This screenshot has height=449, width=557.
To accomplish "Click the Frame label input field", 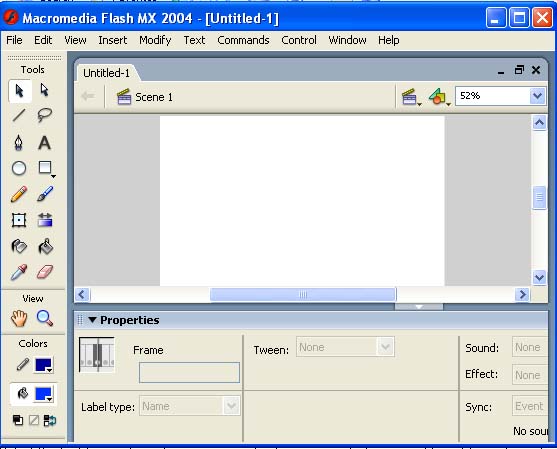I will tap(189, 372).
